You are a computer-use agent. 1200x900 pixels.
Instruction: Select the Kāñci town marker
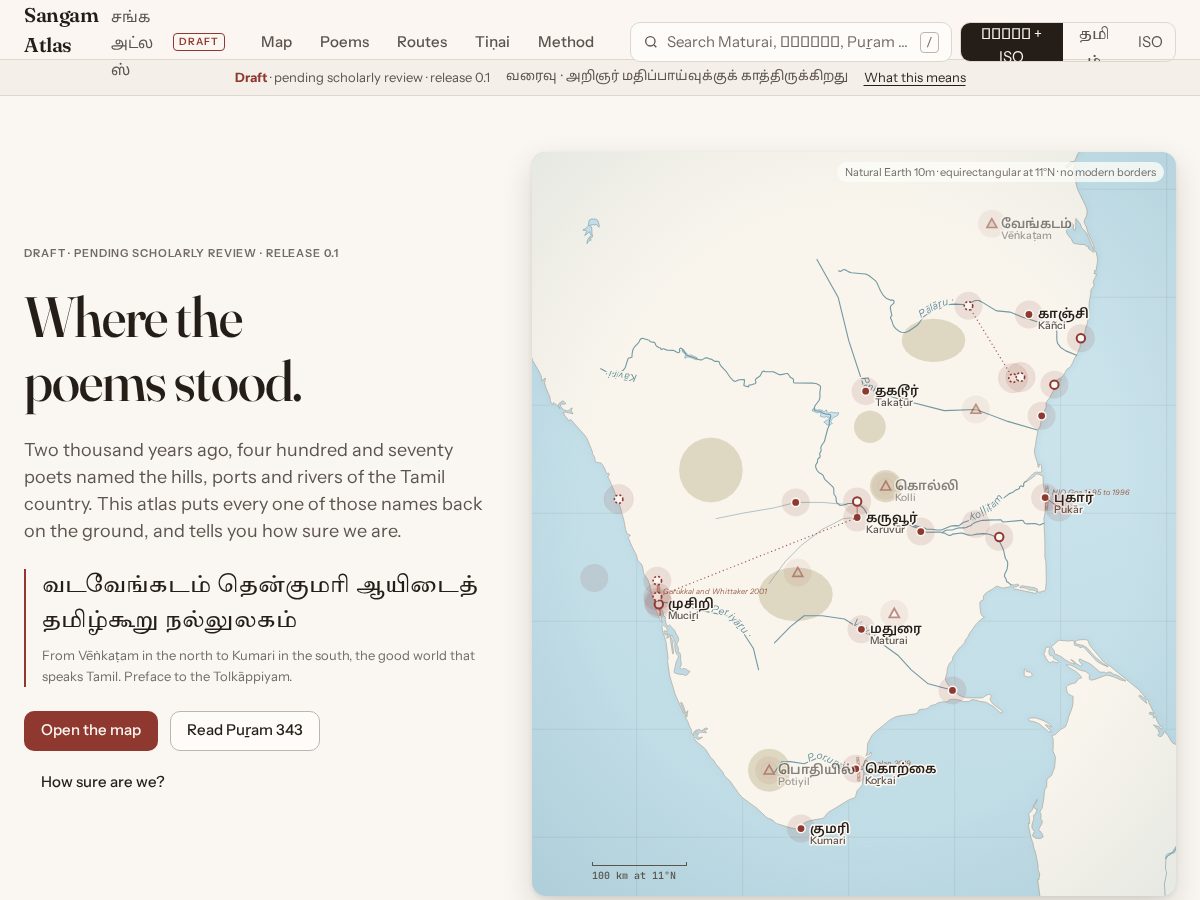point(1028,315)
